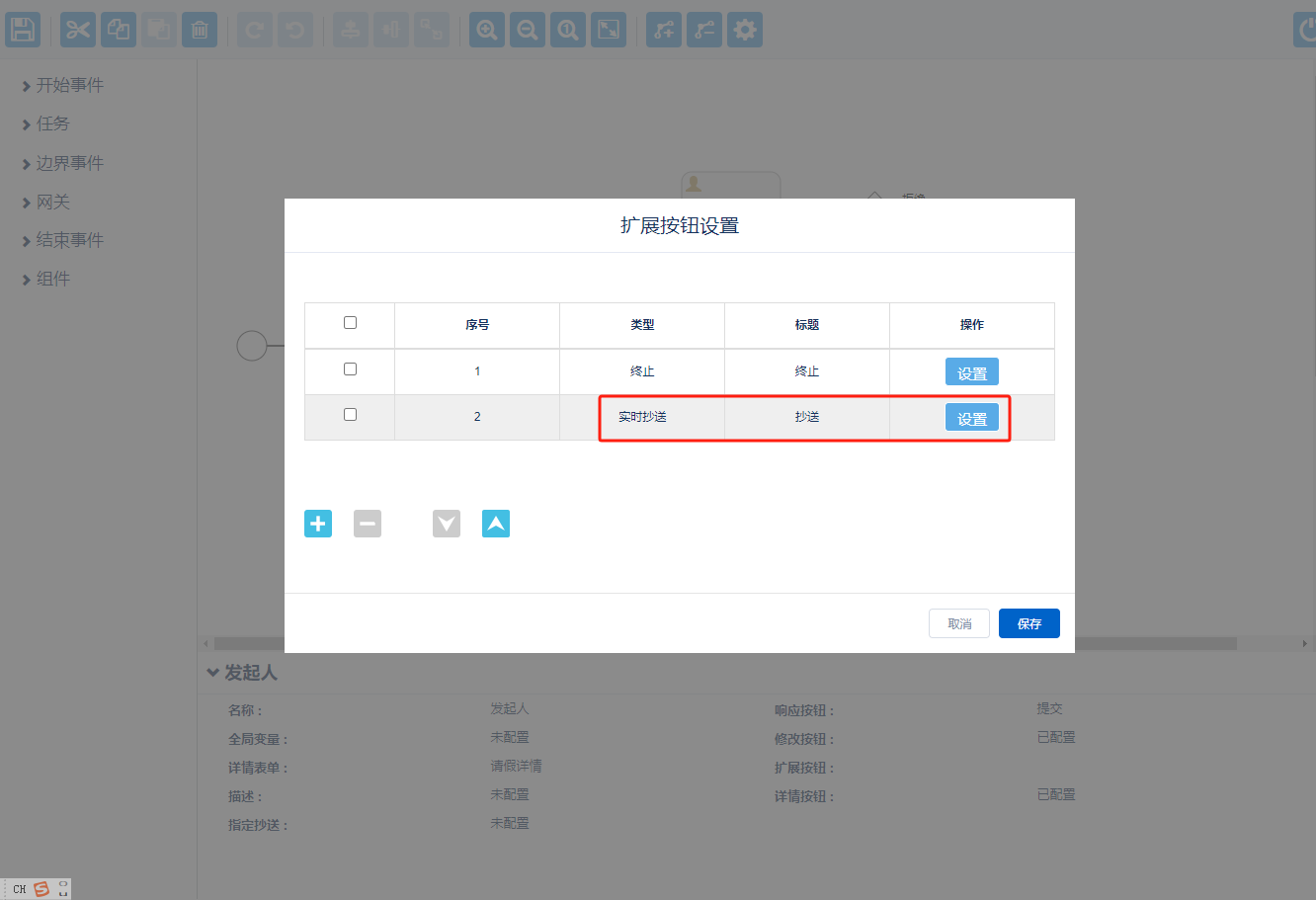
Task: Click the gear settings toolbar icon
Action: 745,30
